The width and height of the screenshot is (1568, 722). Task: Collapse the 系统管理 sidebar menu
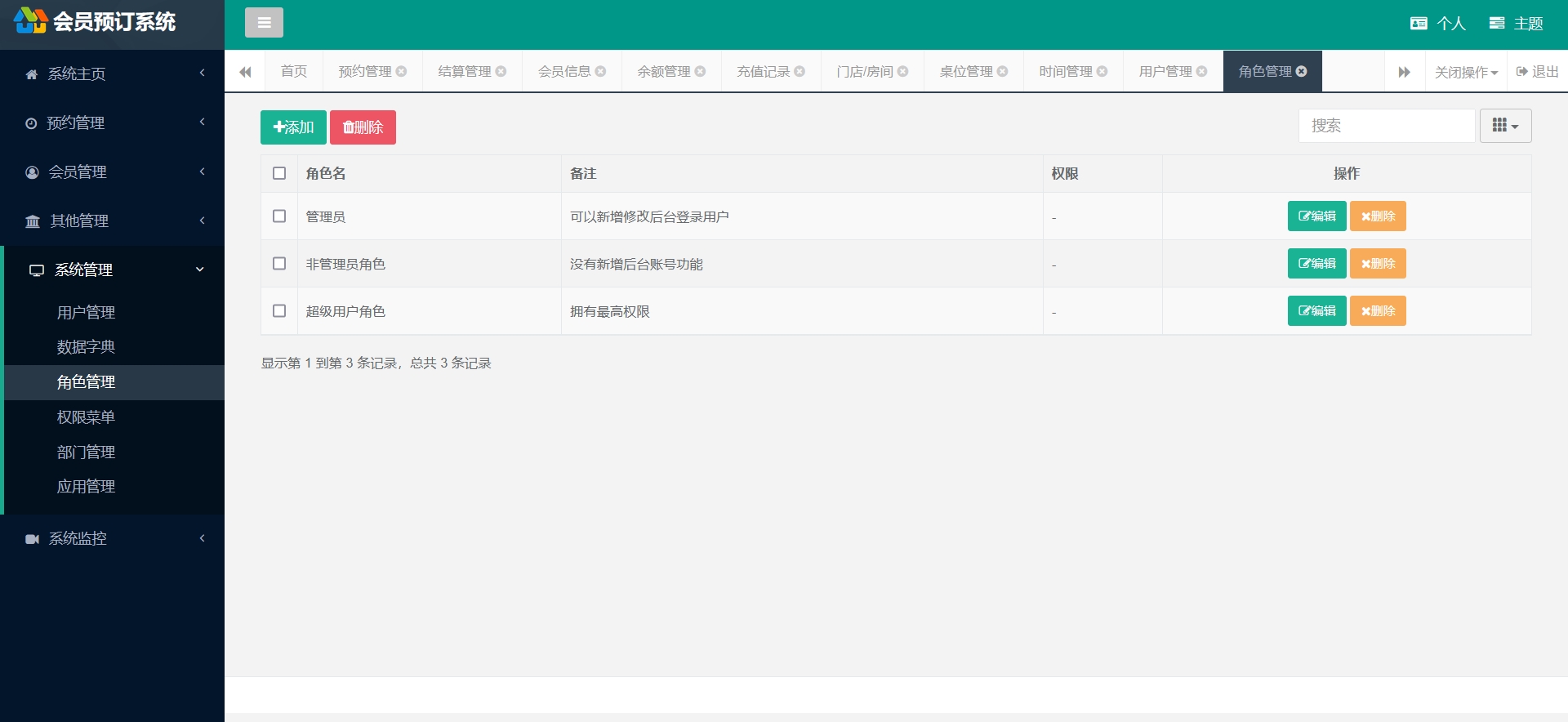click(114, 270)
